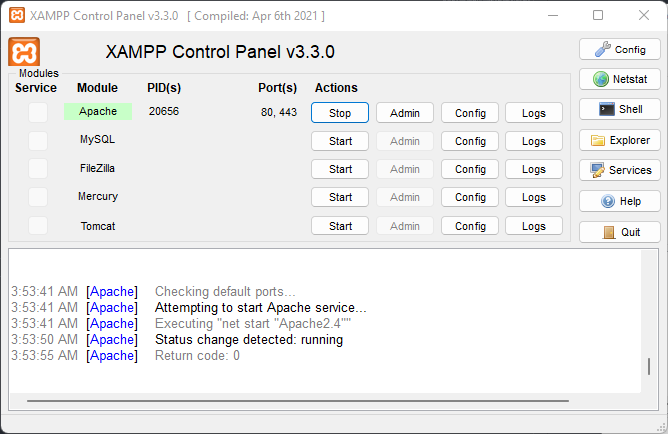The height and width of the screenshot is (434, 668).
Task: Launch the Shell terminal
Action: (x=619, y=109)
